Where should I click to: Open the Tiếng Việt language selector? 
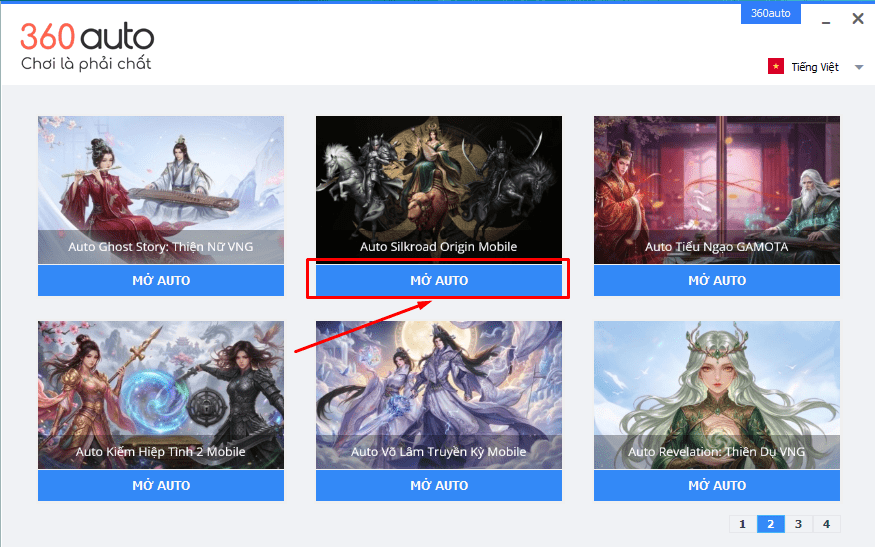(x=815, y=67)
